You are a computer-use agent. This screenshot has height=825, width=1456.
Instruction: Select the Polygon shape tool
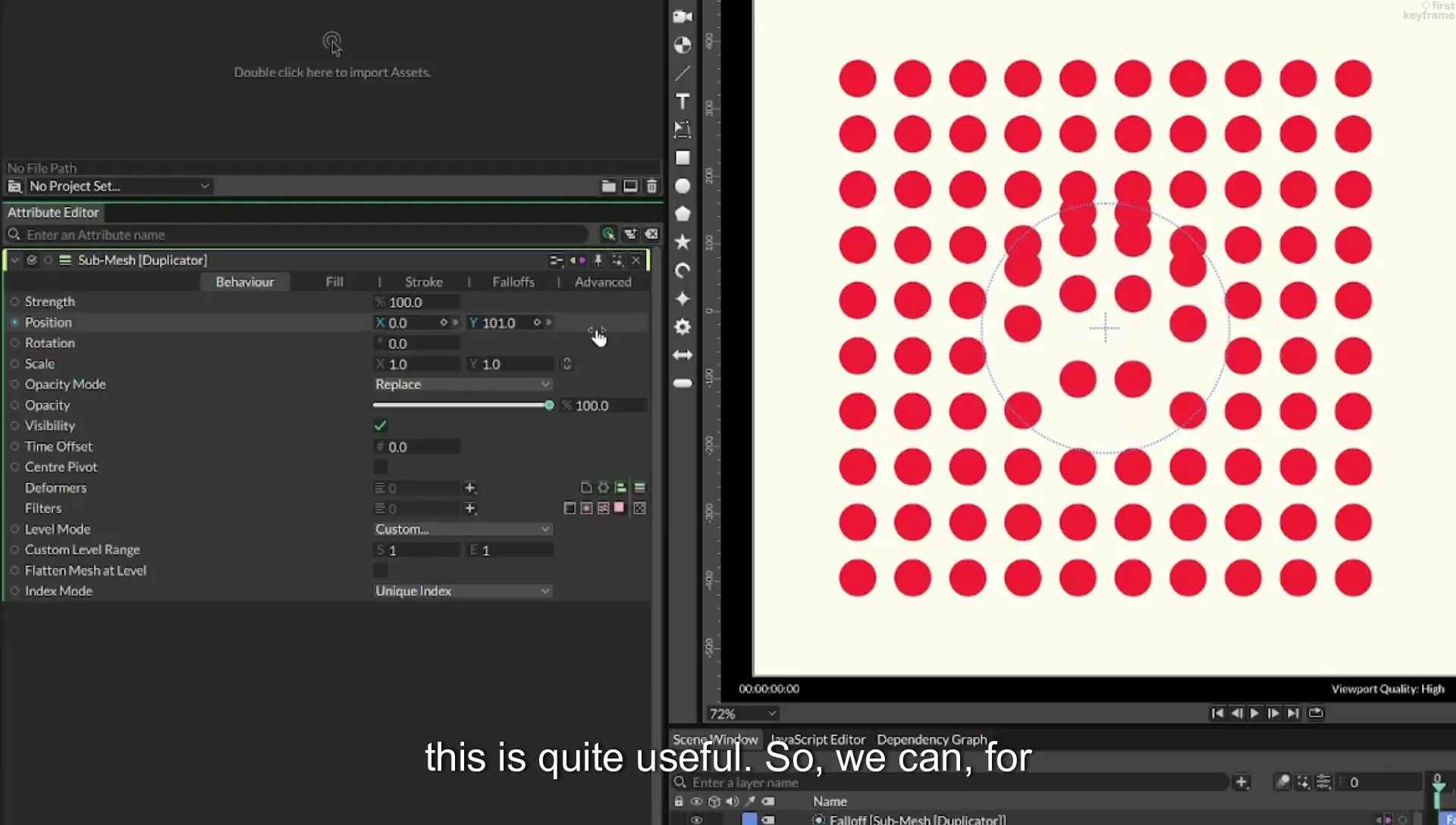(x=682, y=214)
